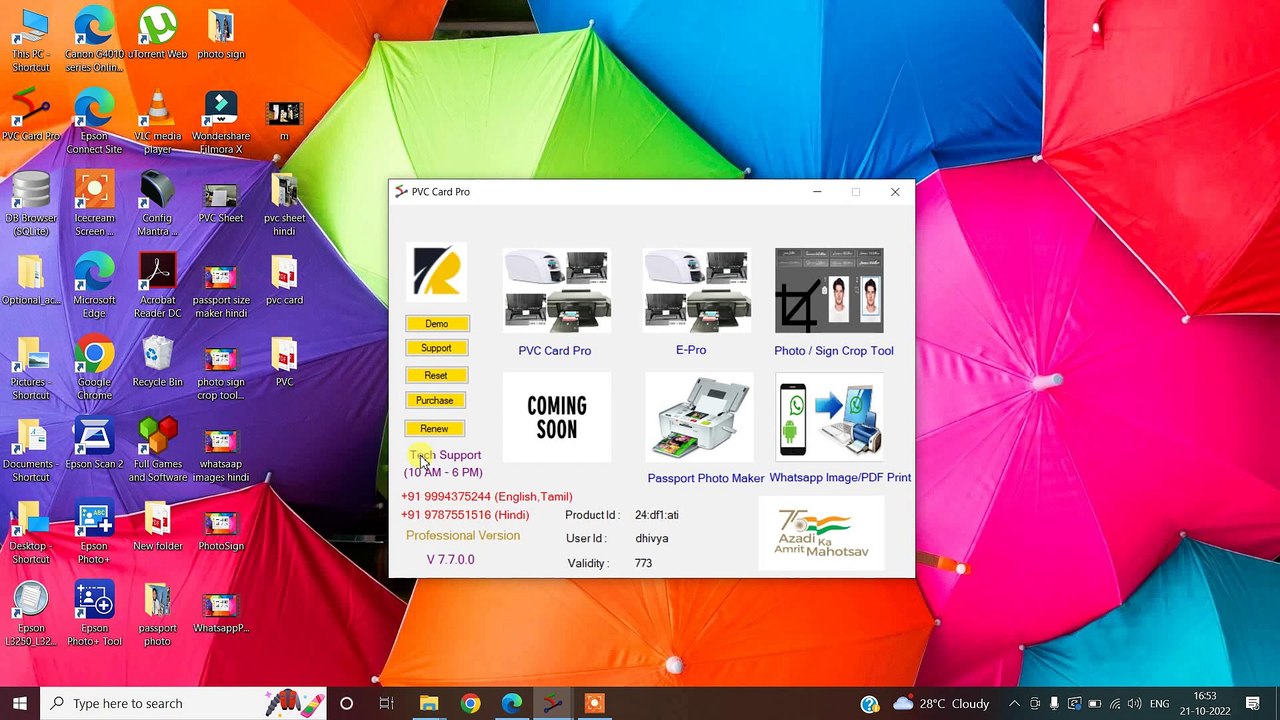Click the phone number +91 9994375244 (English,Tamil)
This screenshot has width=1280, height=720.
[487, 497]
